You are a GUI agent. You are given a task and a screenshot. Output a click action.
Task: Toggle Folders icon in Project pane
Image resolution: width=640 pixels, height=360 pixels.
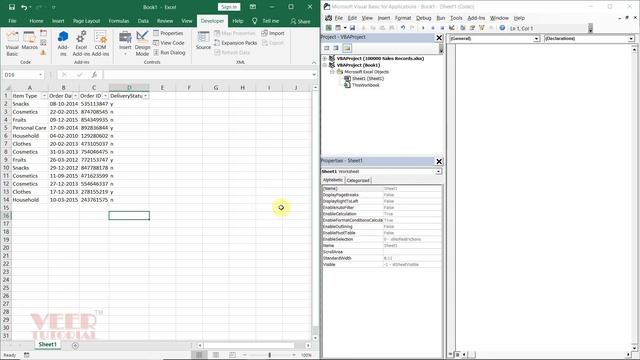[347, 48]
